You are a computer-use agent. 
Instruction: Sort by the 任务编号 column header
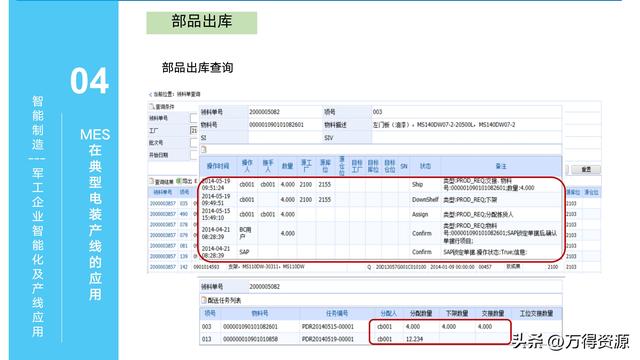(337, 313)
